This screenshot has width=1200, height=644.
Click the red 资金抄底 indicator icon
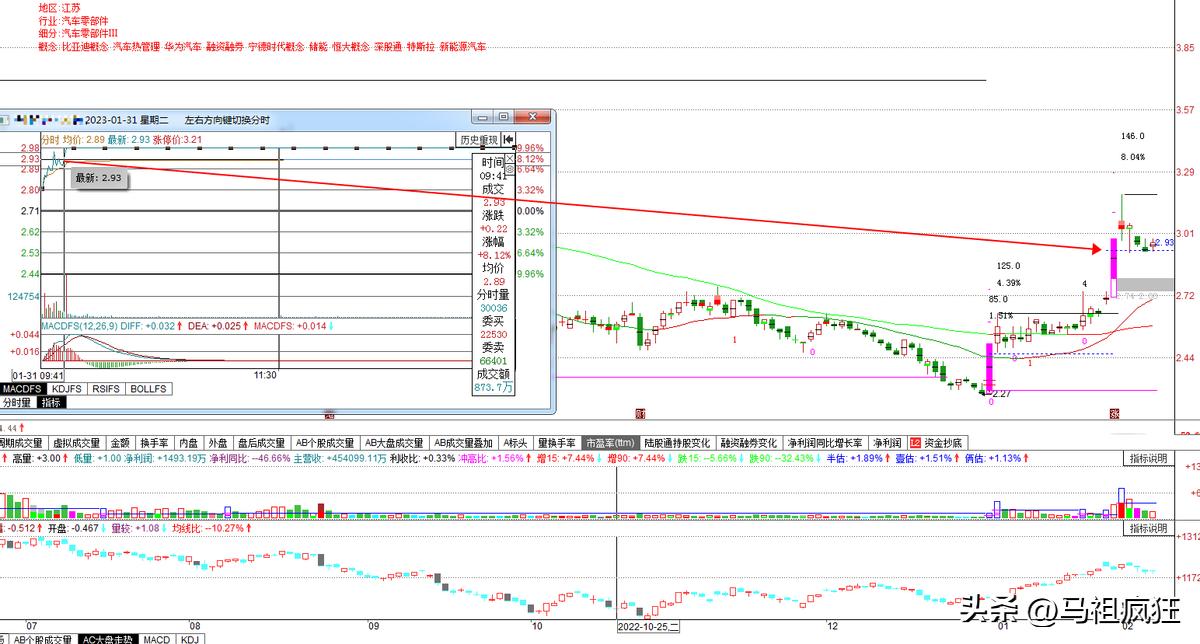914,442
